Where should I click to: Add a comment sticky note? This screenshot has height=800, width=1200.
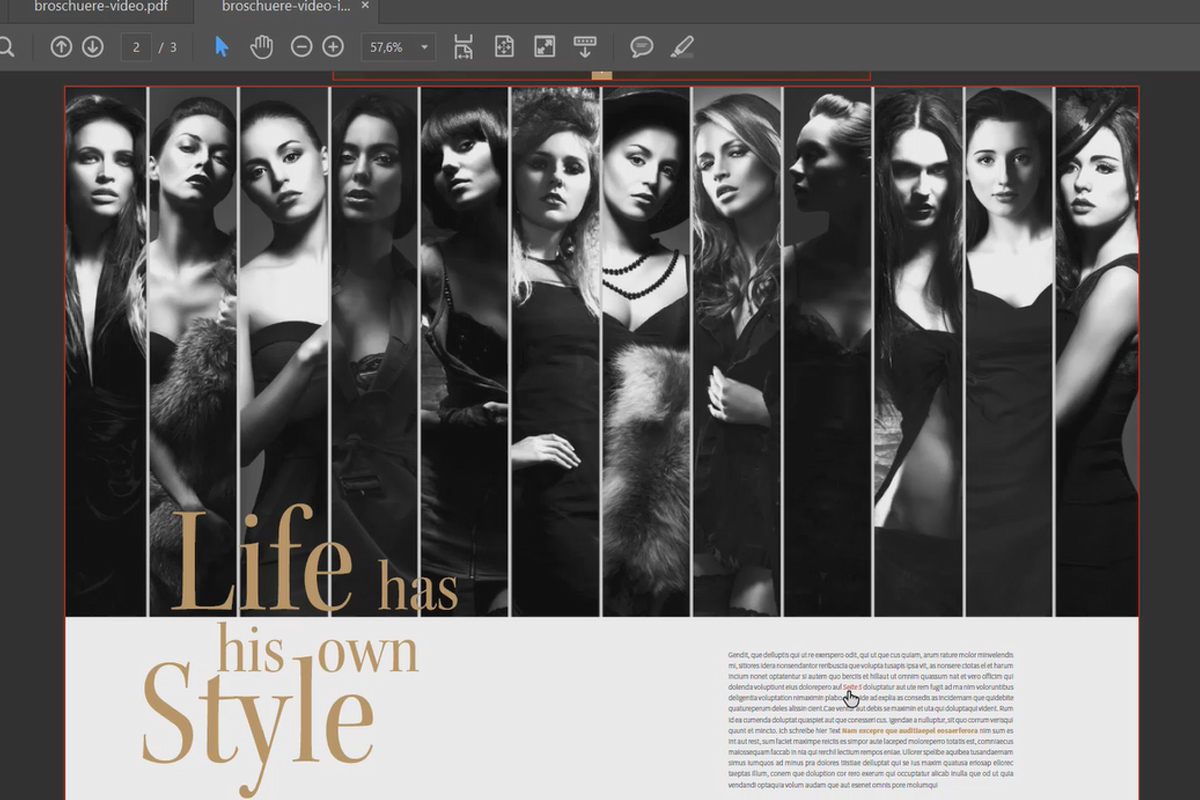pos(642,47)
